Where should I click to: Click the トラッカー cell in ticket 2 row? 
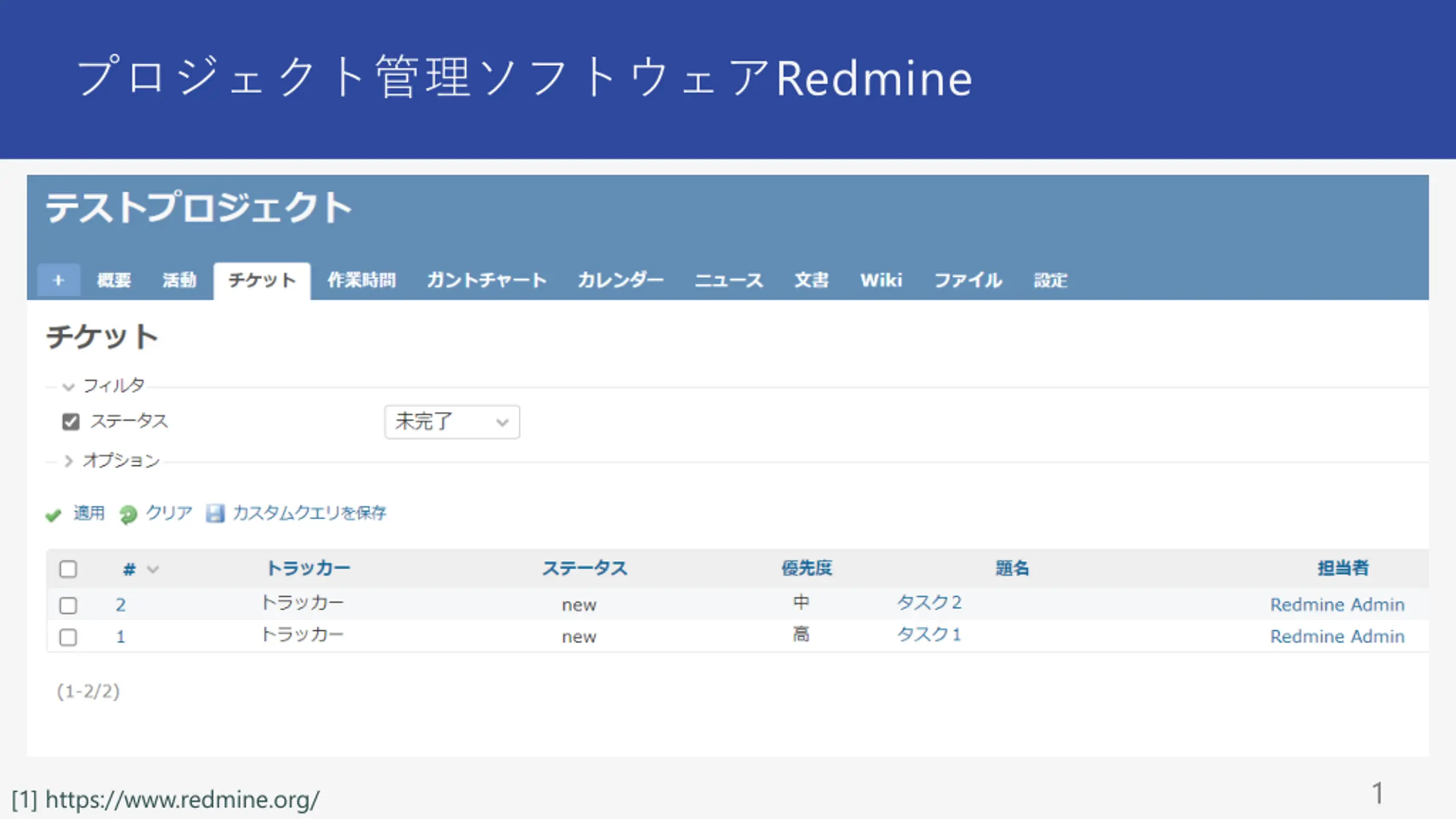pyautogui.click(x=303, y=603)
